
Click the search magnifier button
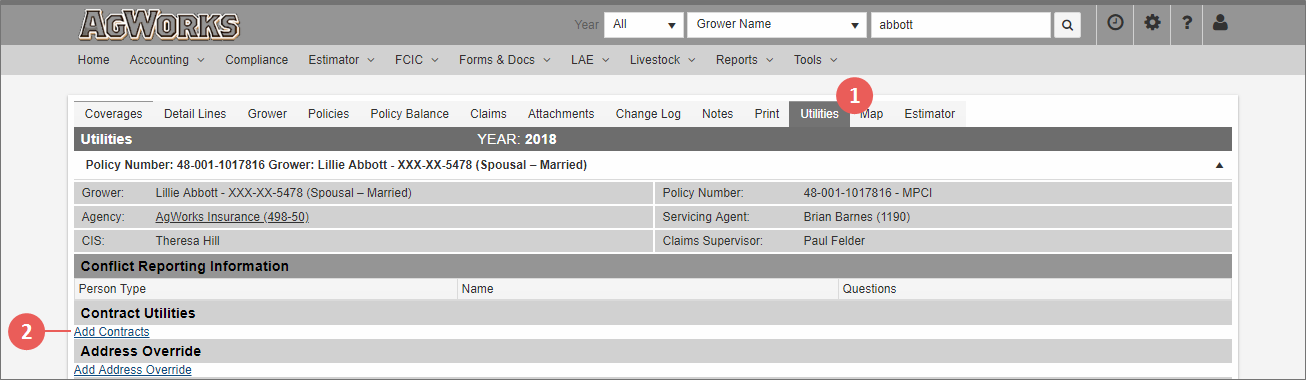pos(1067,25)
